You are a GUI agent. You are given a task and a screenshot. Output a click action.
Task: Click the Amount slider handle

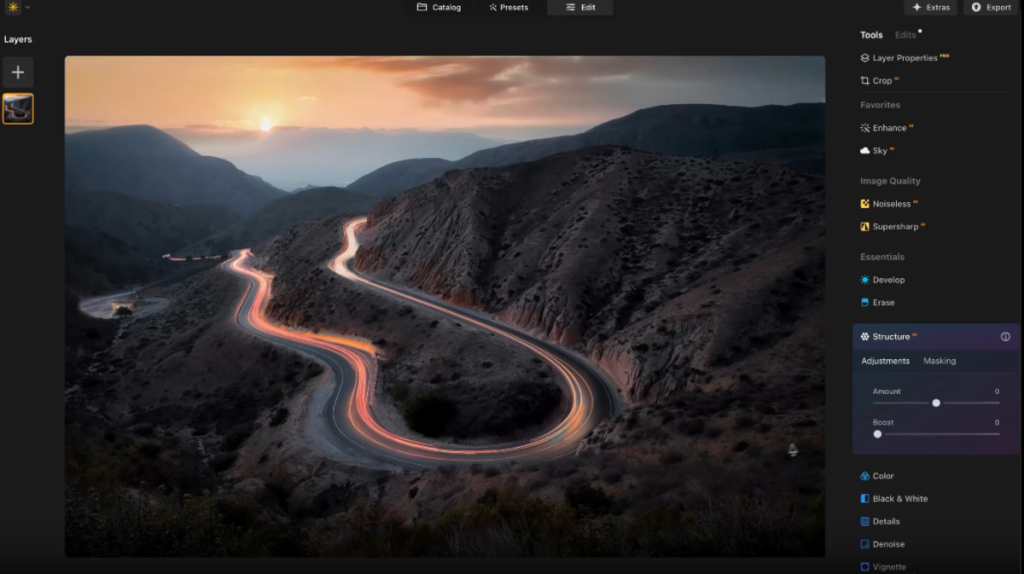[x=936, y=403]
